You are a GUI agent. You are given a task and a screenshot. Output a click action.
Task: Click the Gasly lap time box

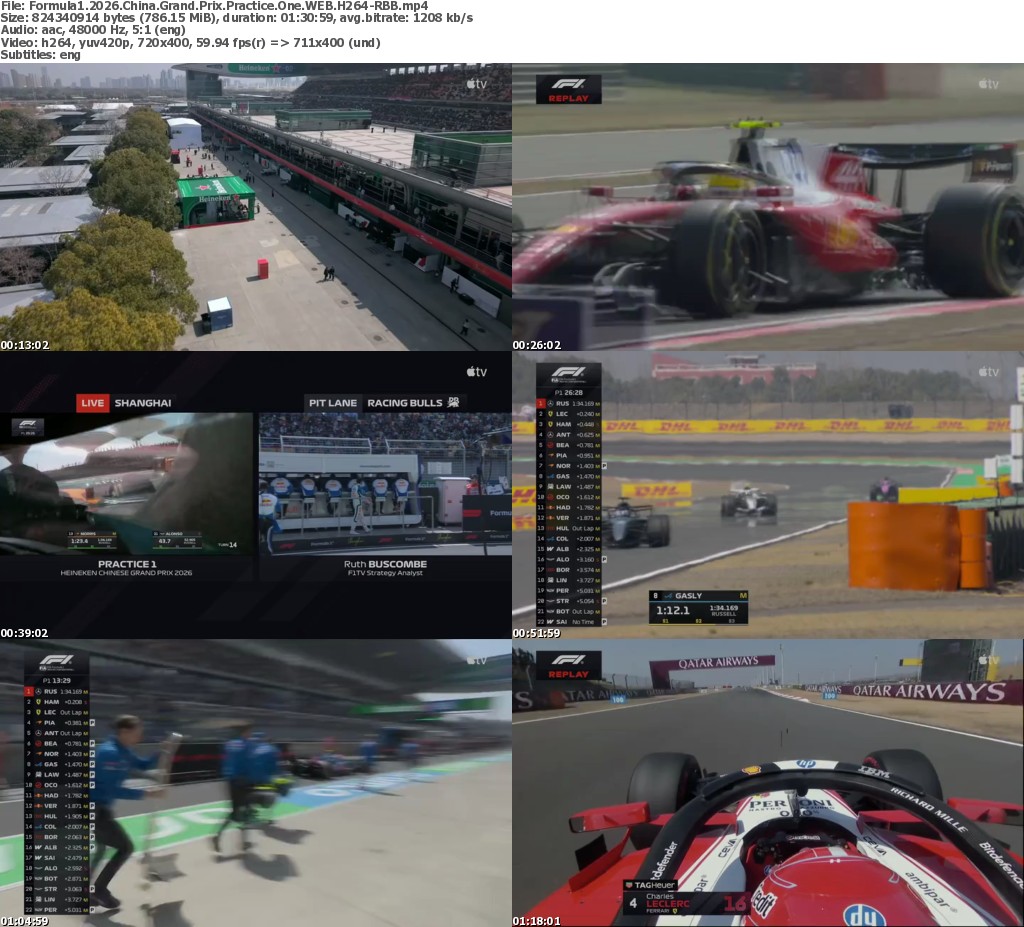(698, 607)
